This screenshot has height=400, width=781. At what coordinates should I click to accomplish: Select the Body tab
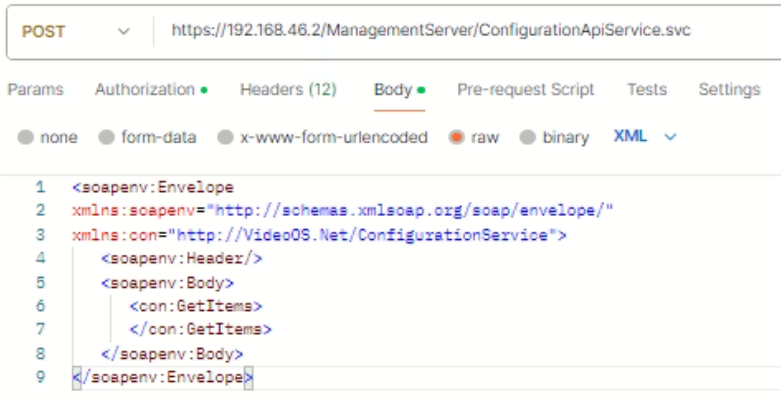(393, 90)
